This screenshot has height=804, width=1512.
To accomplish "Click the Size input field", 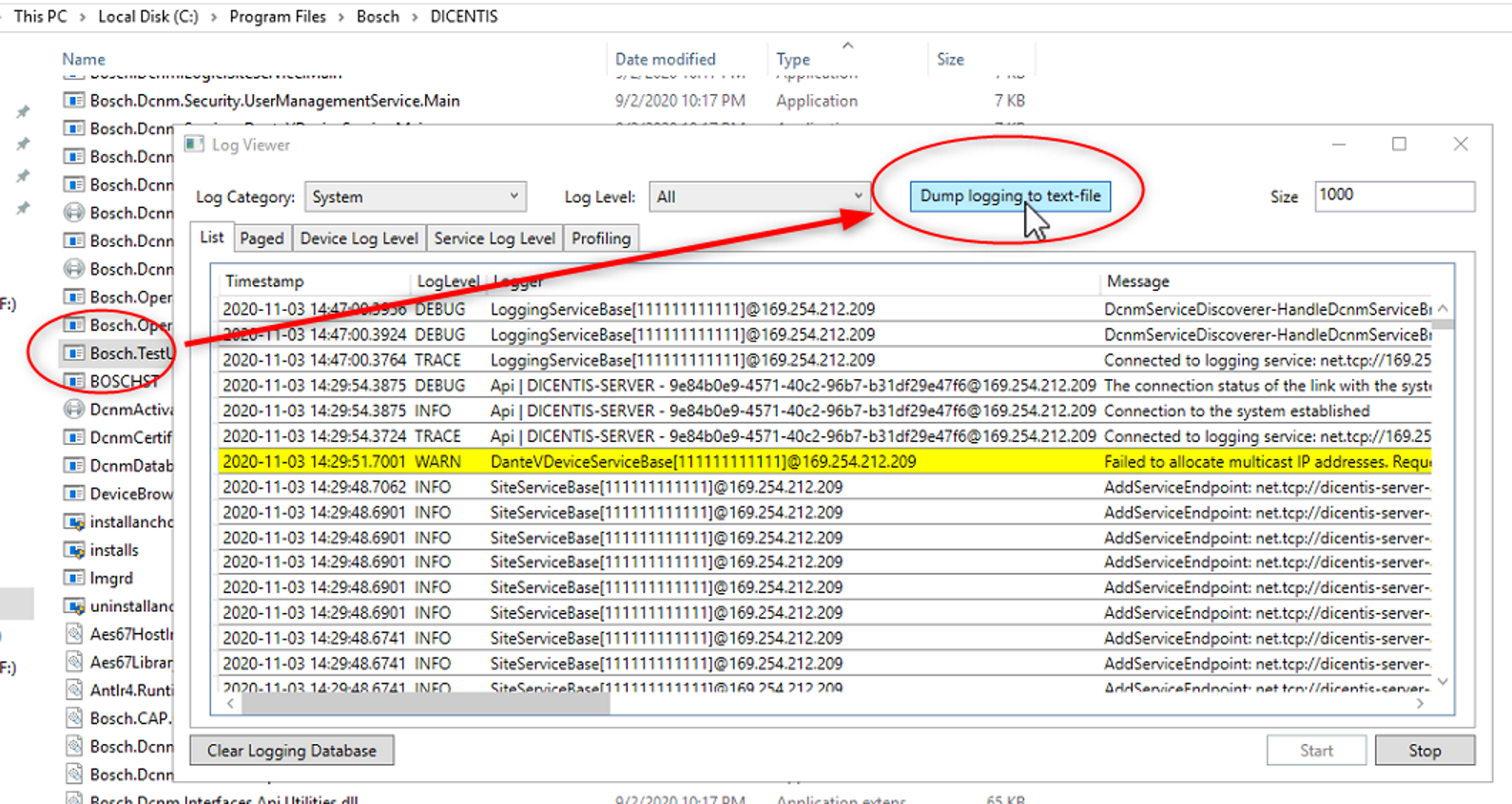I will pos(1393,196).
